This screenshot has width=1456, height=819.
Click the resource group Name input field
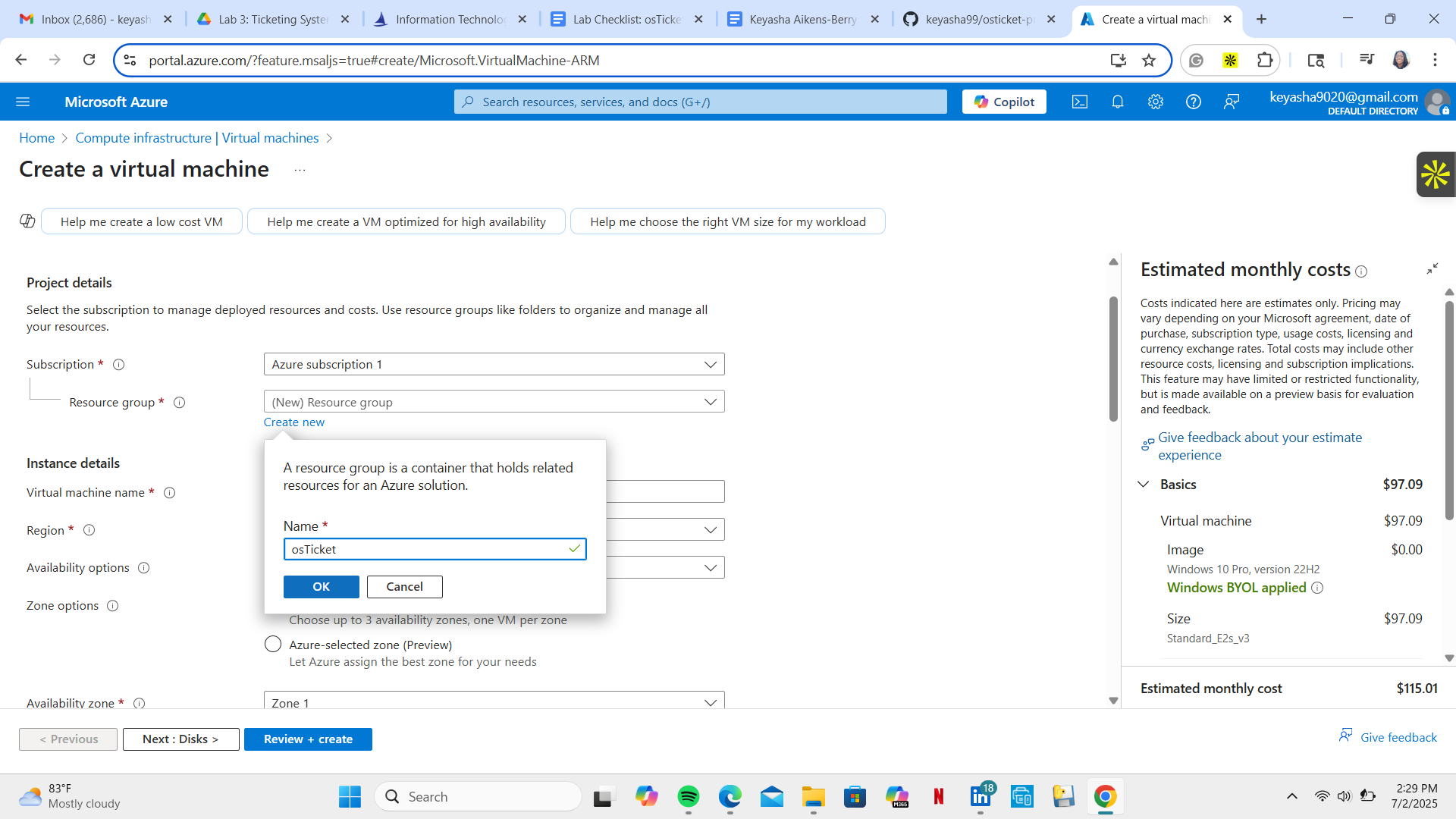pyautogui.click(x=435, y=549)
